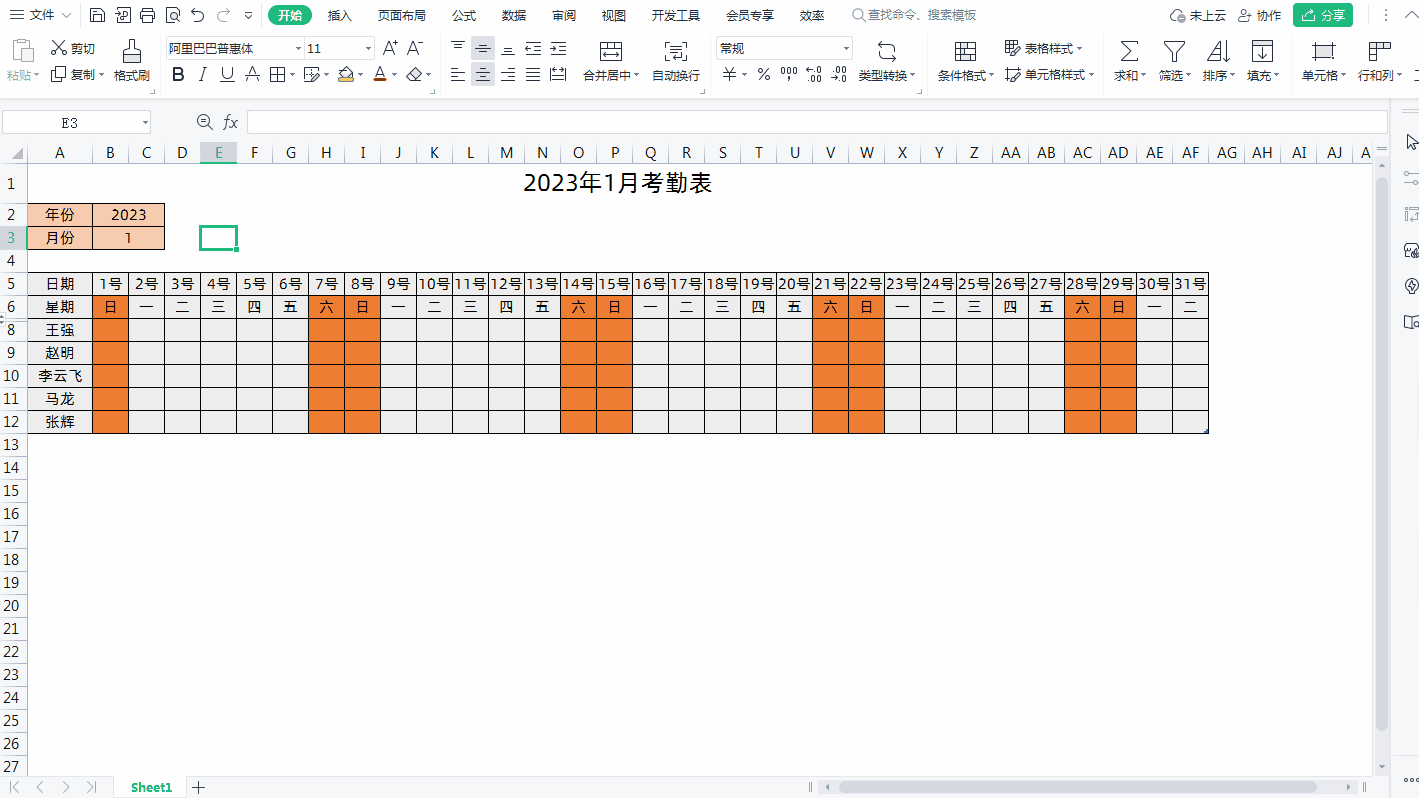
Task: Toggle top vertical alignment
Action: pos(458,48)
